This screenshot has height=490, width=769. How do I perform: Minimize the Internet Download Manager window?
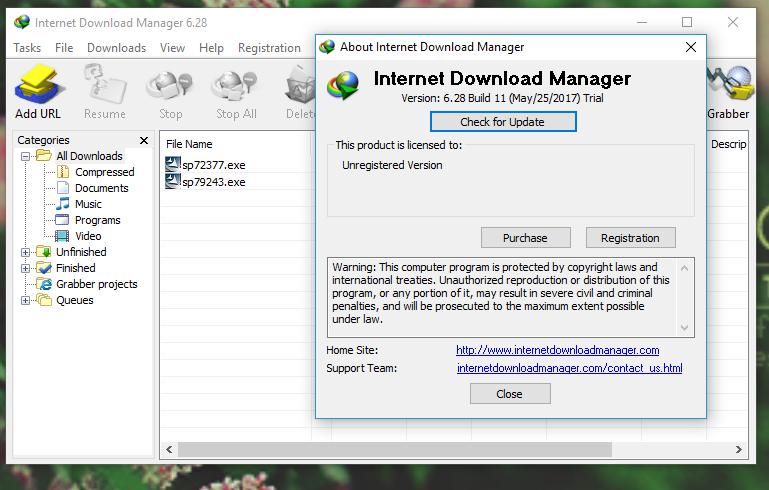click(x=642, y=23)
